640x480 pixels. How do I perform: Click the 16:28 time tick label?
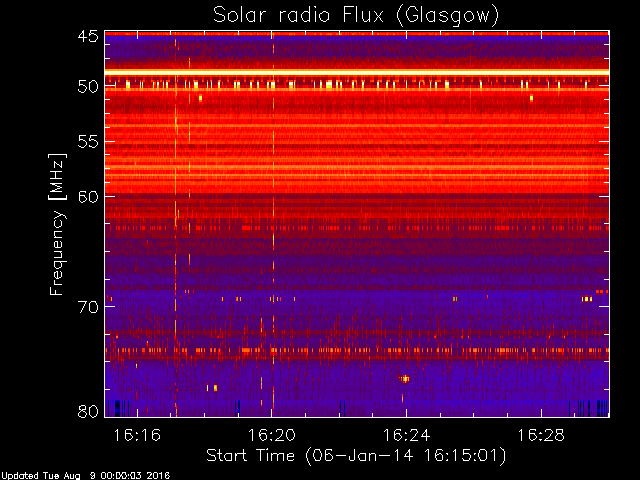click(541, 435)
